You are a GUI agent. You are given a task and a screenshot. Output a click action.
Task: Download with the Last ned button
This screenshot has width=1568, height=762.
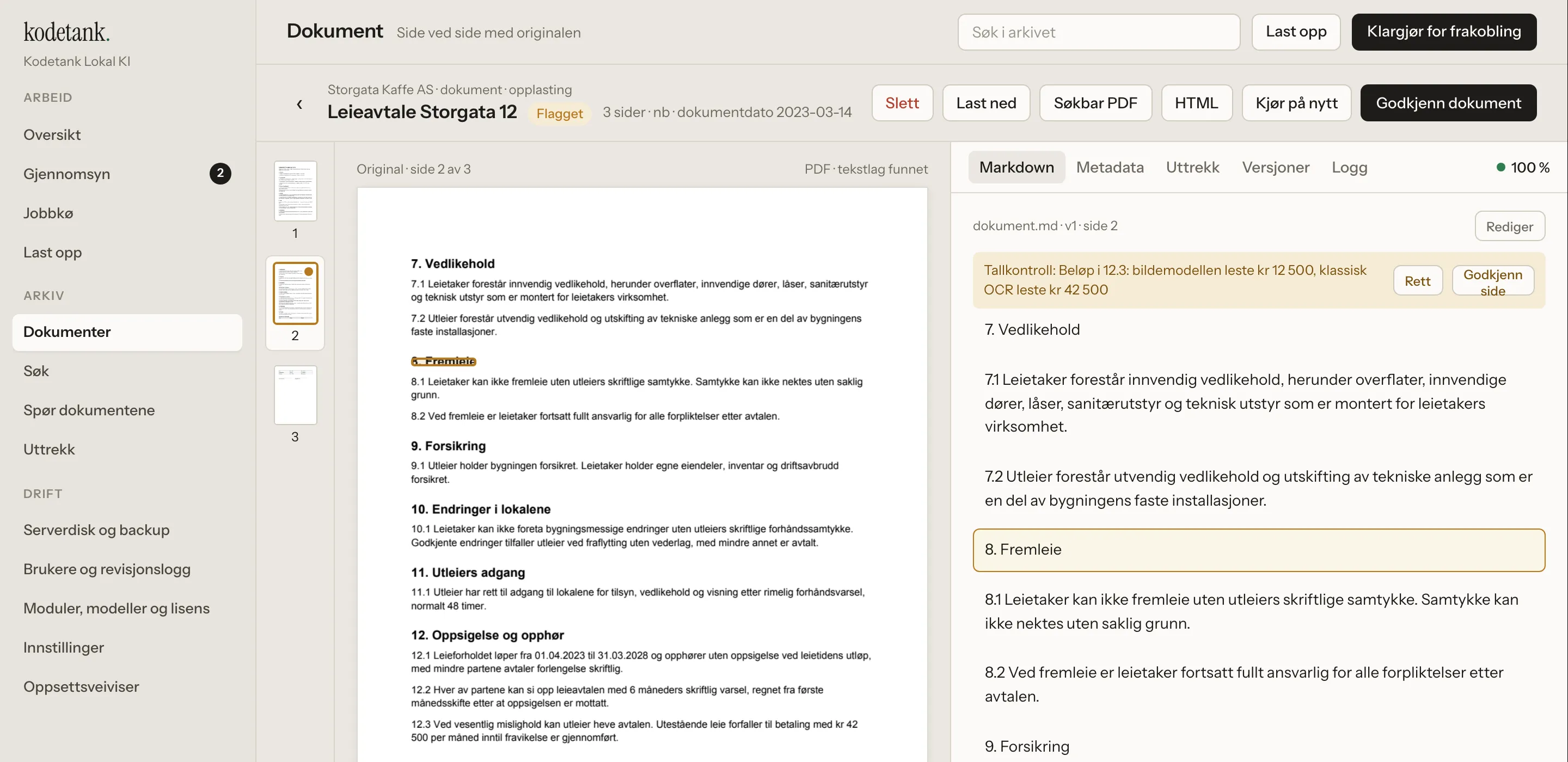986,103
